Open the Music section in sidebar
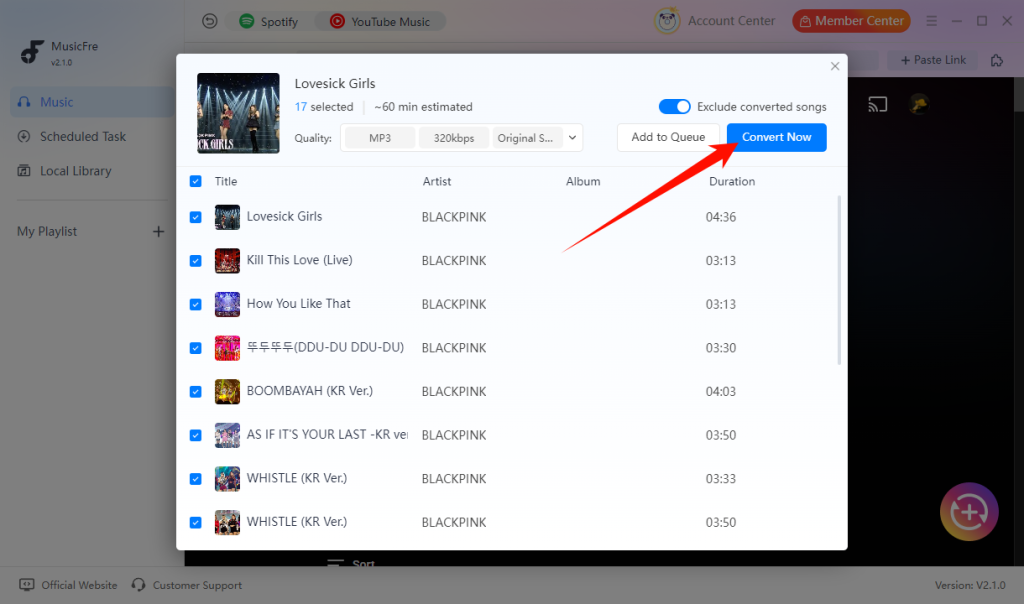This screenshot has width=1024, height=604. point(92,102)
